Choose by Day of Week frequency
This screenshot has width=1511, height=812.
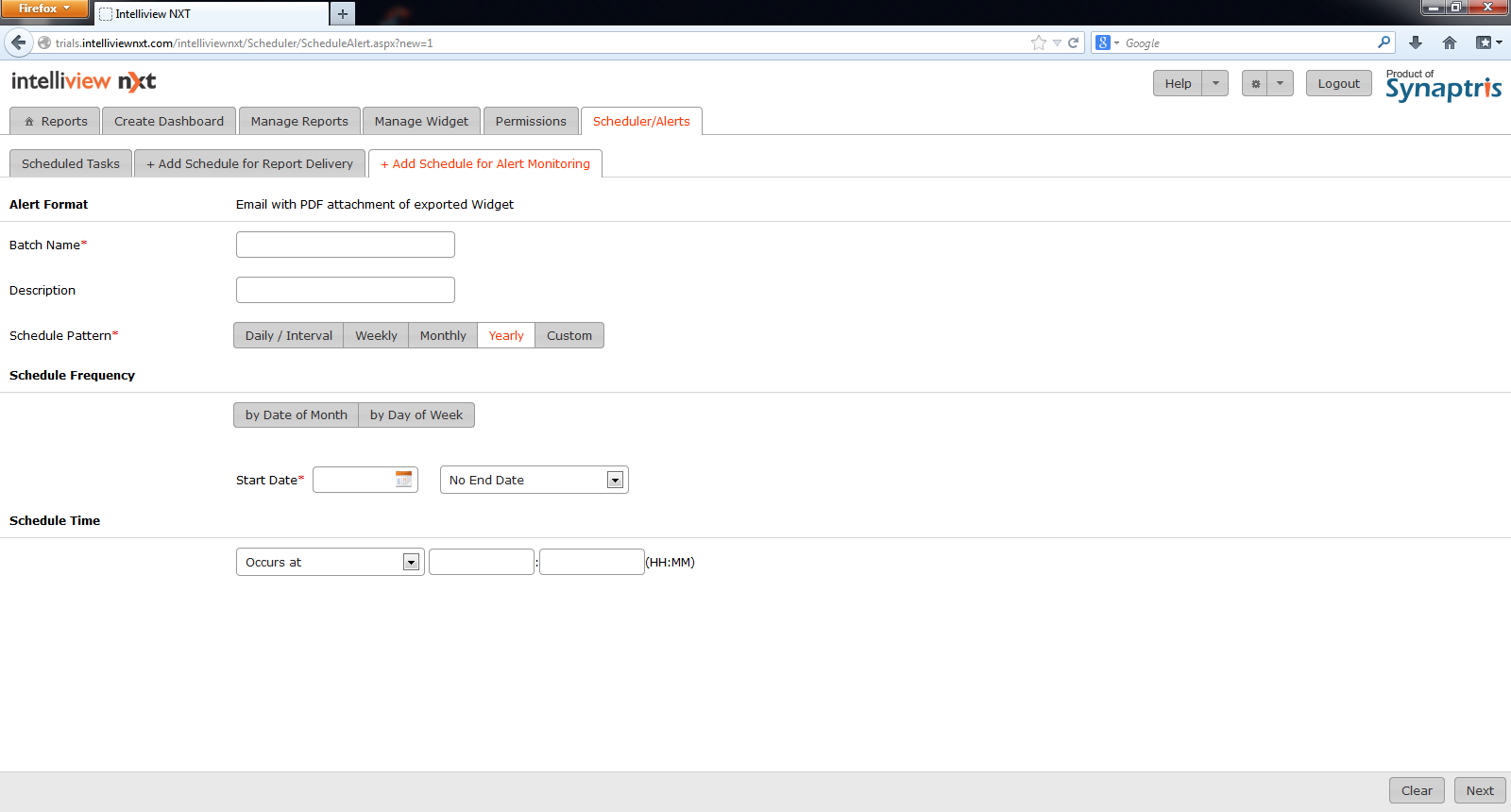pyautogui.click(x=416, y=414)
